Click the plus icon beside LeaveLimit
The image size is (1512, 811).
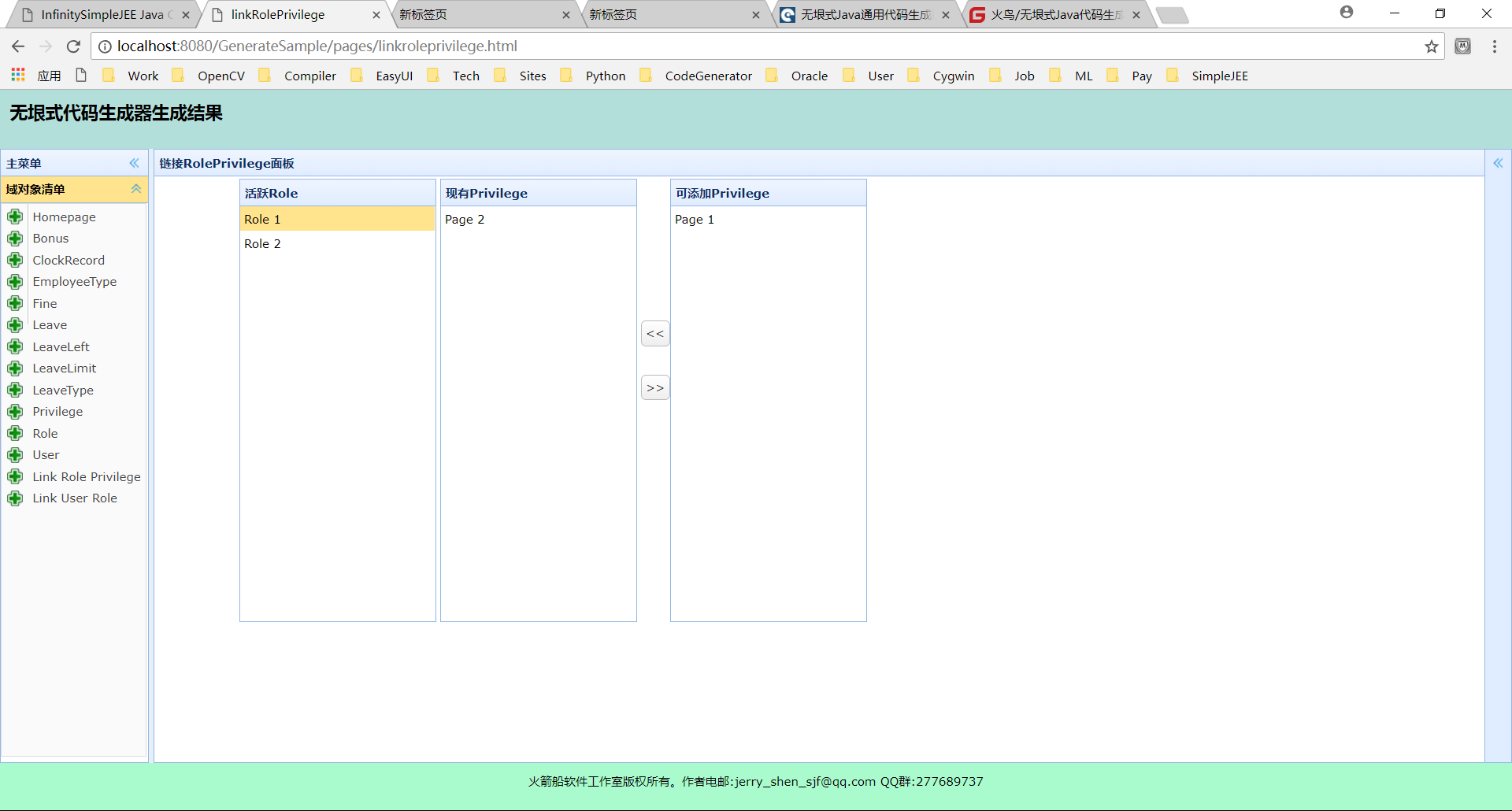(x=15, y=368)
